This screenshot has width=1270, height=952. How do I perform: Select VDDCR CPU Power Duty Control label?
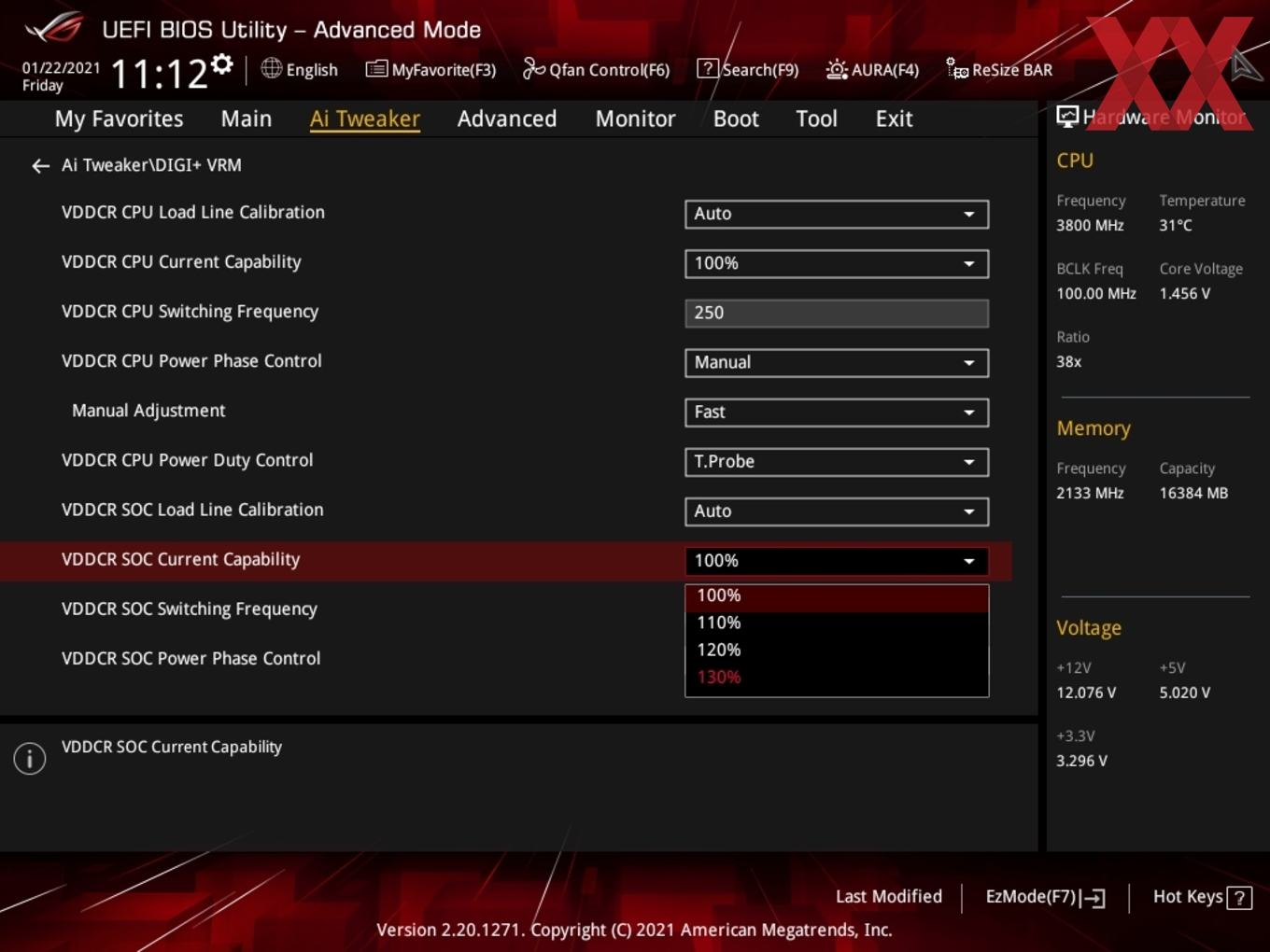pyautogui.click(x=187, y=460)
